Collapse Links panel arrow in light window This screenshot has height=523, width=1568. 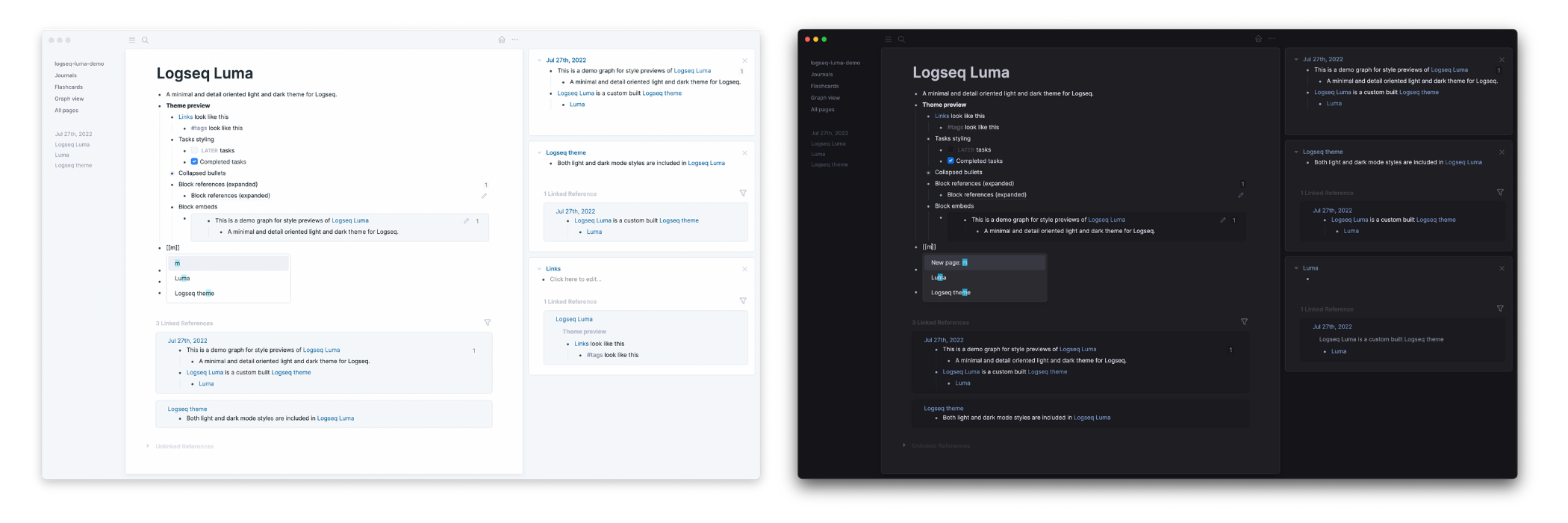point(539,269)
